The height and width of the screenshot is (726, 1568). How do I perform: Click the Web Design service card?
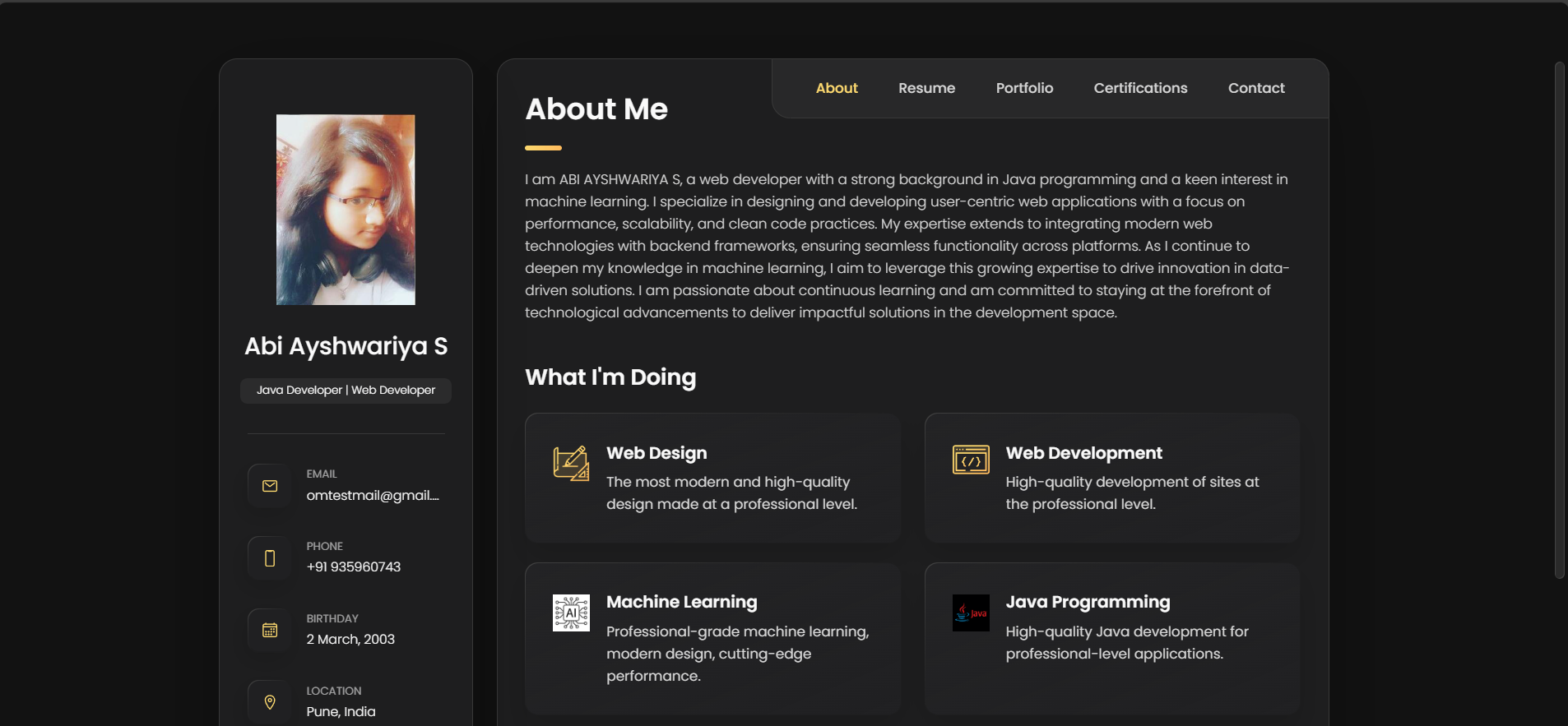click(x=712, y=478)
